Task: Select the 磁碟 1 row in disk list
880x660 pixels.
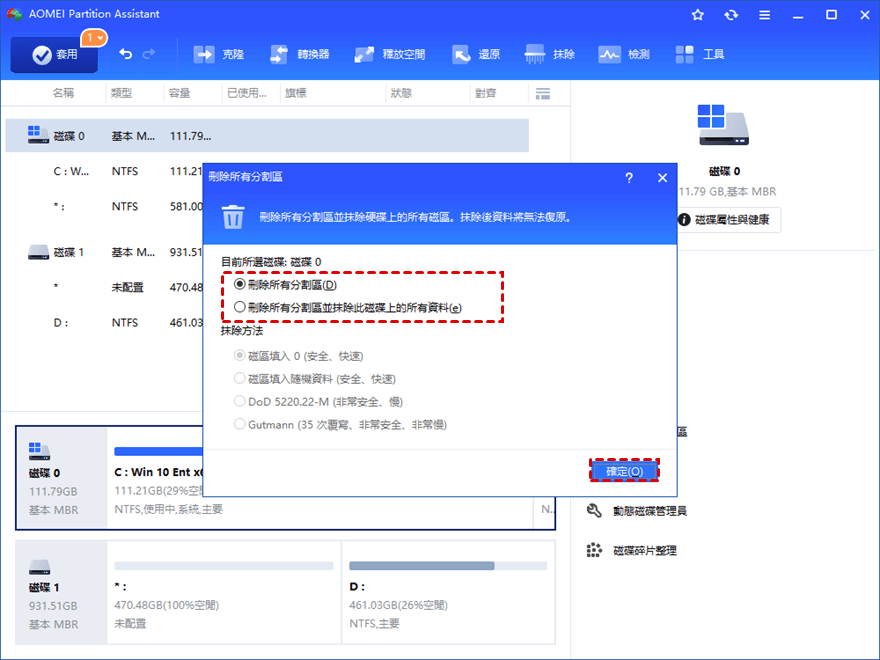Action: click(104, 253)
